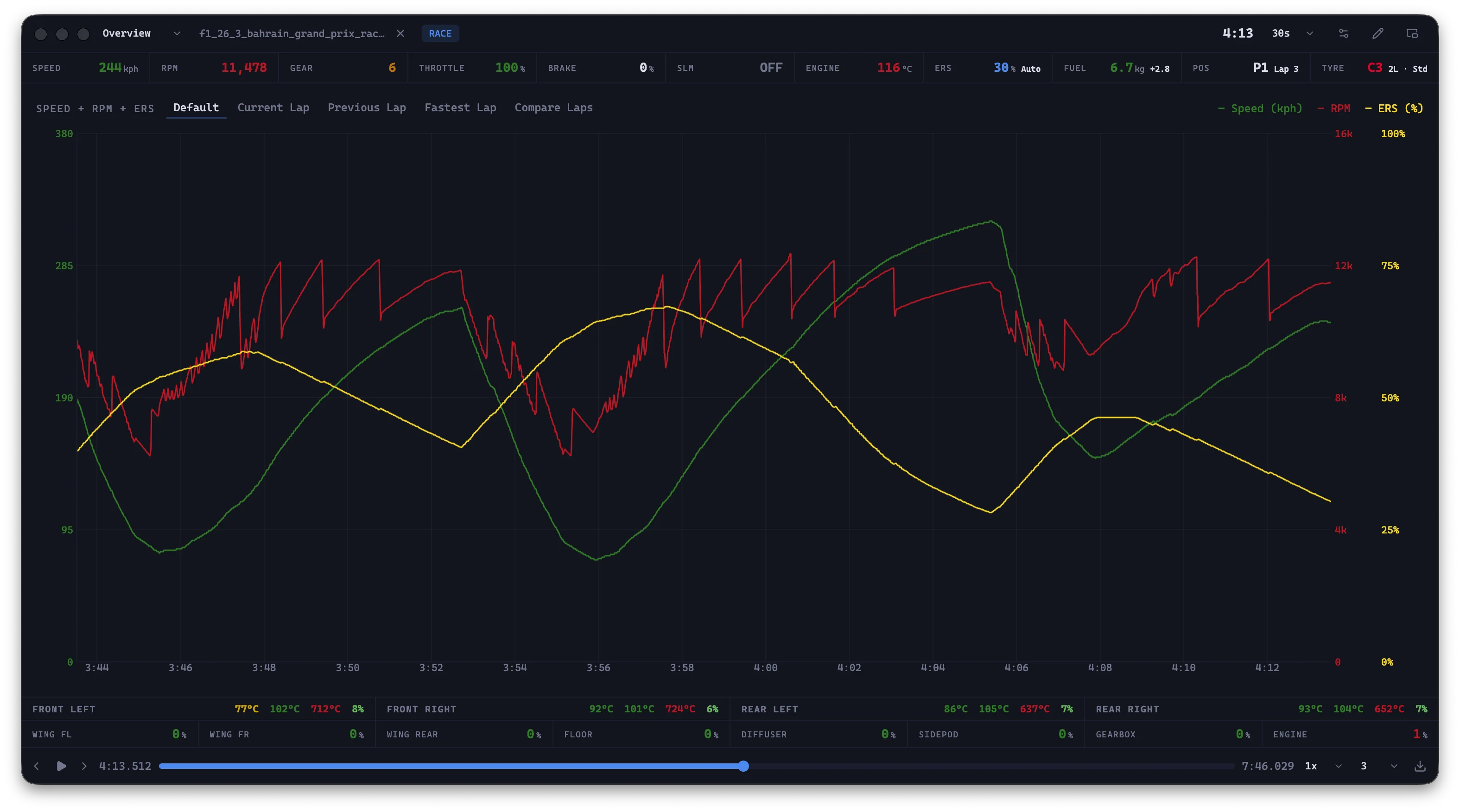Click the WING FR damage label
Viewport: 1460px width, 812px height.
(x=229, y=735)
